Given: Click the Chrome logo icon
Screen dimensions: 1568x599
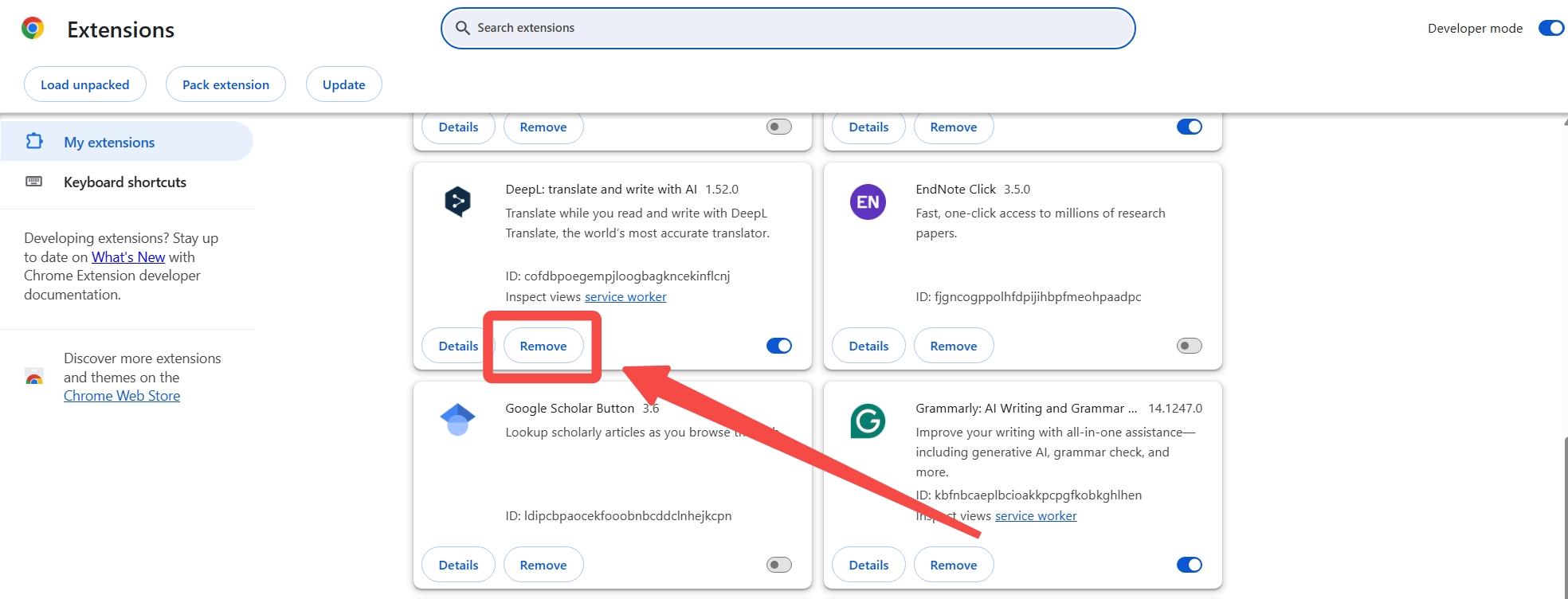Looking at the screenshot, I should click(x=33, y=29).
